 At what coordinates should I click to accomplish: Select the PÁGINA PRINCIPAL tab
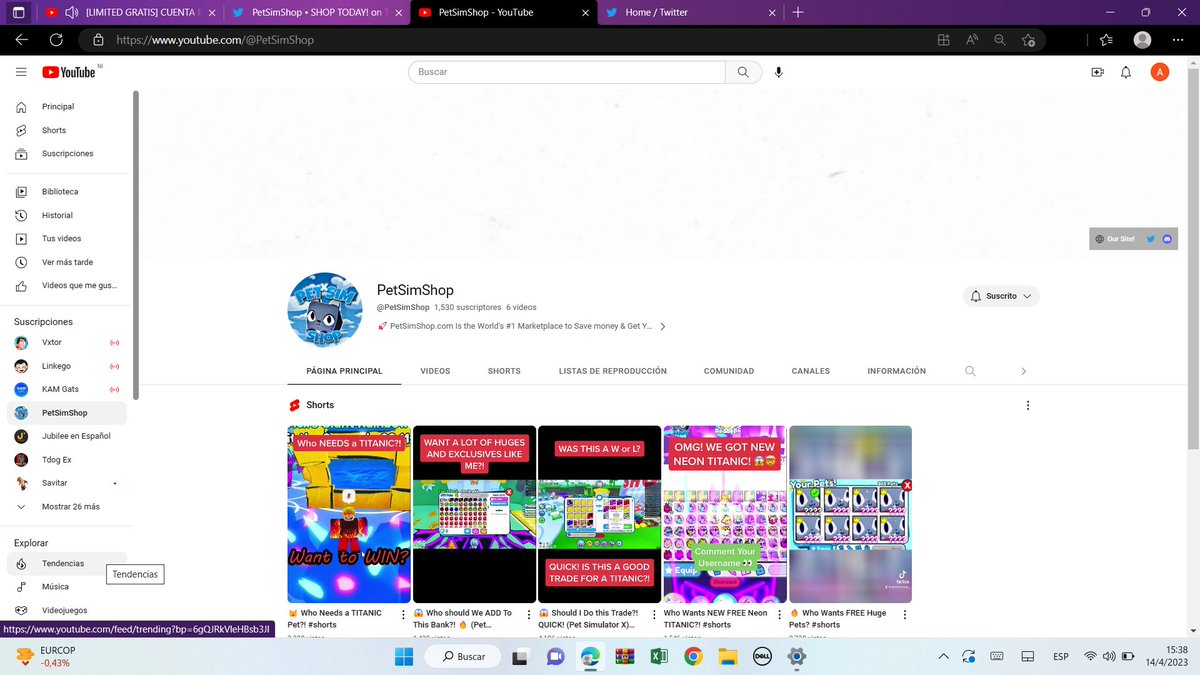[x=344, y=371]
